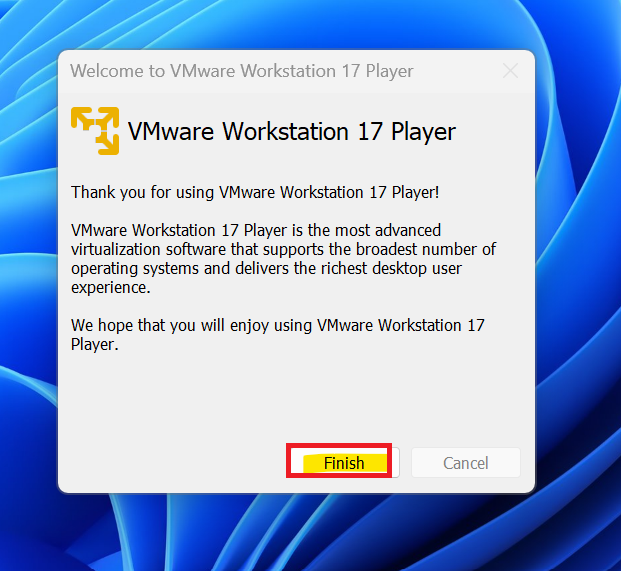This screenshot has height=571, width=621.
Task: Click the VMware Workstation Player logo icon
Action: point(95,131)
